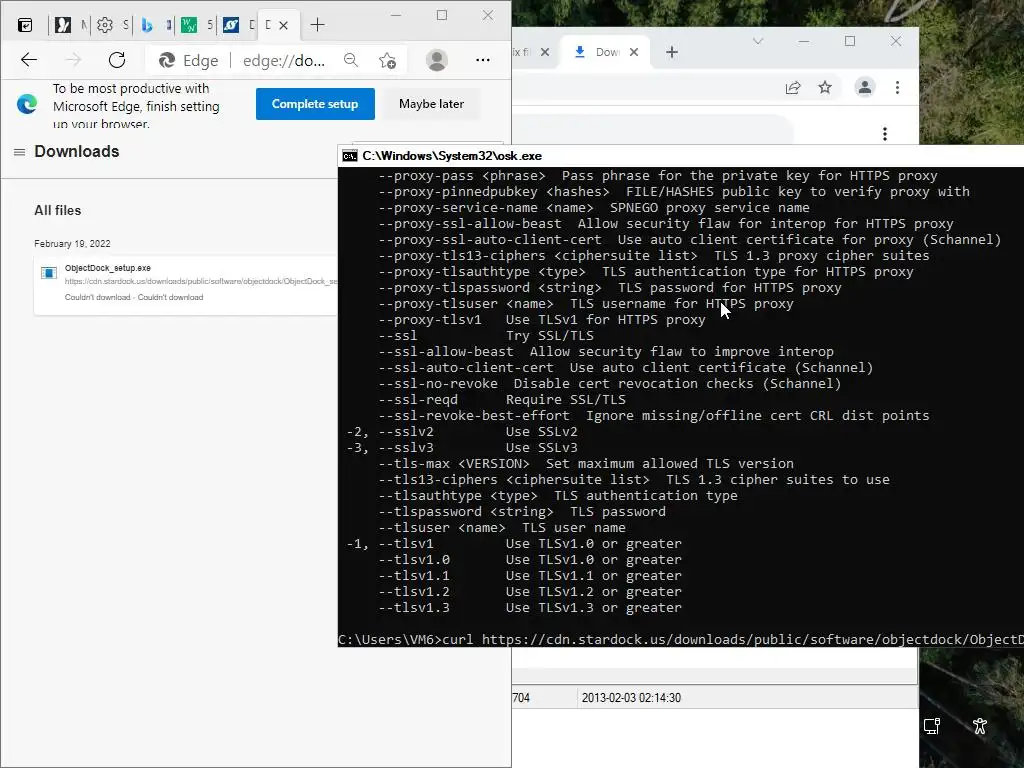Dismiss setup with Maybe later
Viewport: 1024px width, 768px height.
tap(431, 104)
